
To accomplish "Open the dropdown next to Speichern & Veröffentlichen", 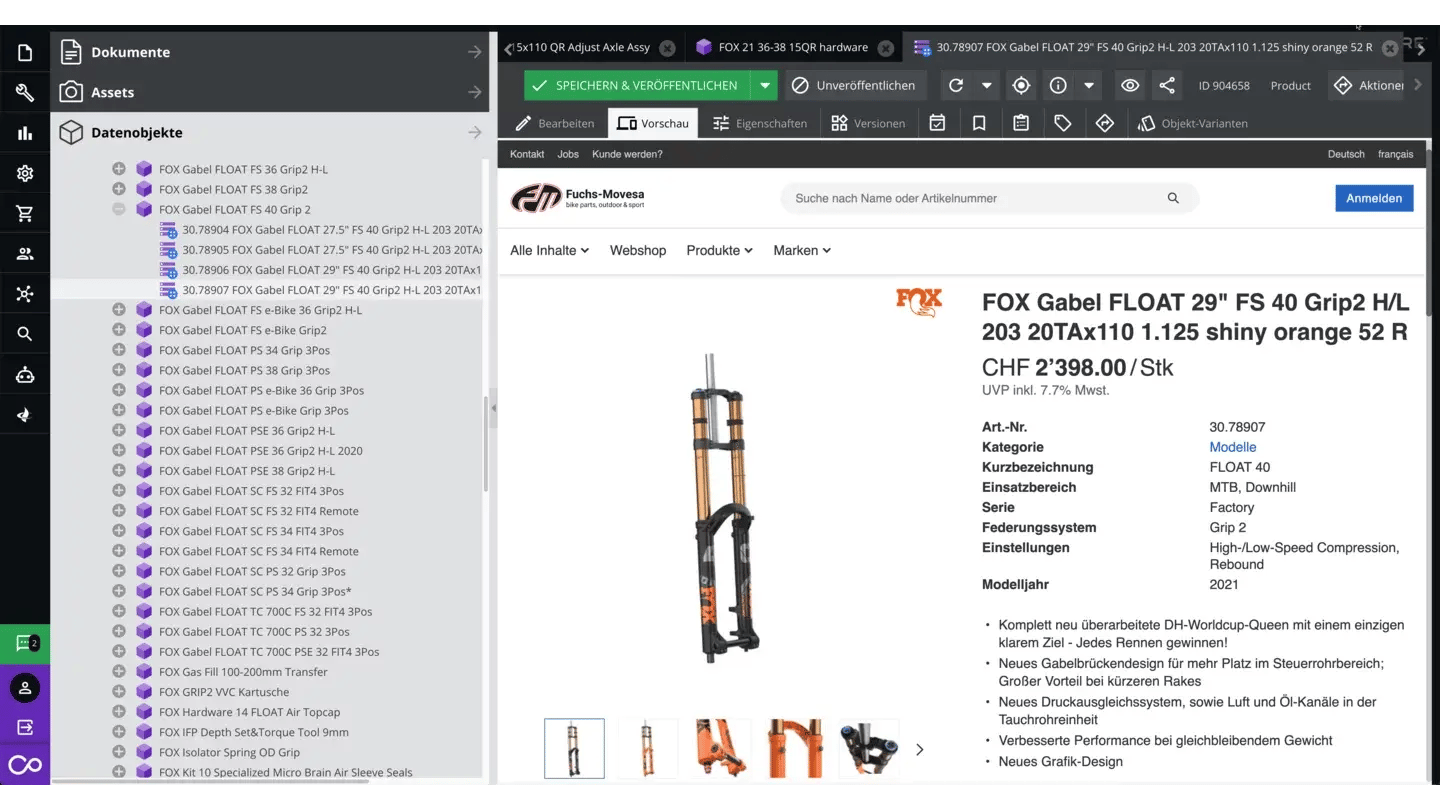I will 764,85.
